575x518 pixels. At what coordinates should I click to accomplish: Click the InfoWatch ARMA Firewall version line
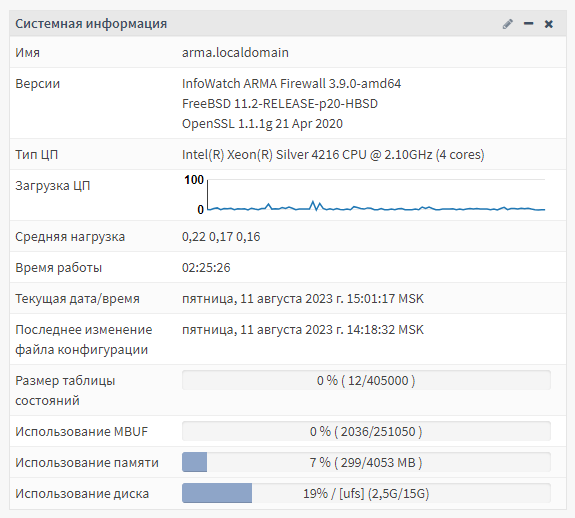point(291,84)
